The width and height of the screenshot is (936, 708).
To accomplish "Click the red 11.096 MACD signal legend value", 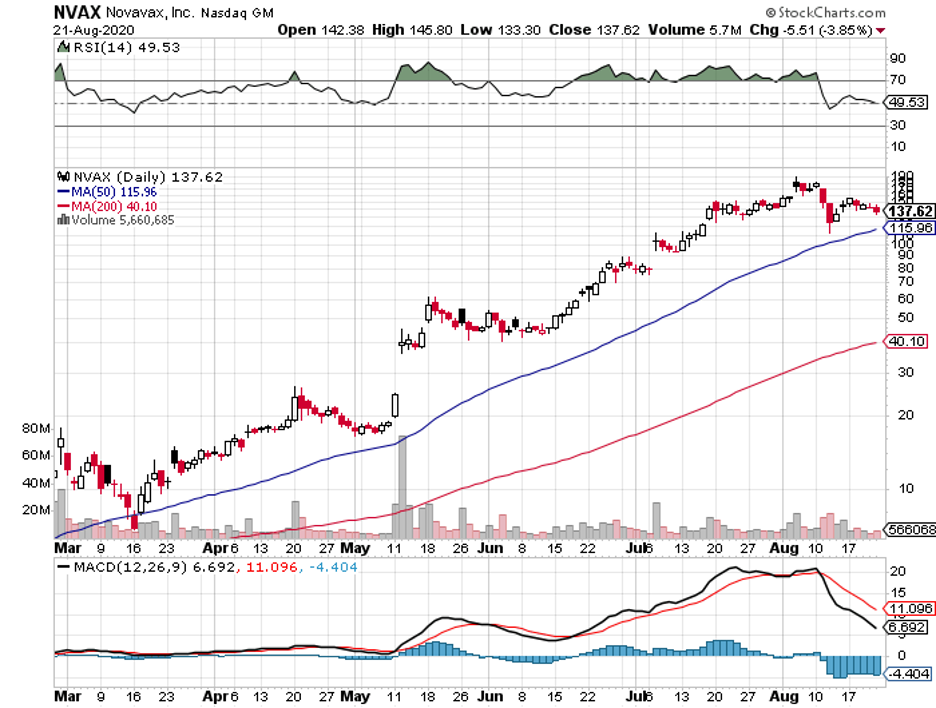I will [x=272, y=567].
